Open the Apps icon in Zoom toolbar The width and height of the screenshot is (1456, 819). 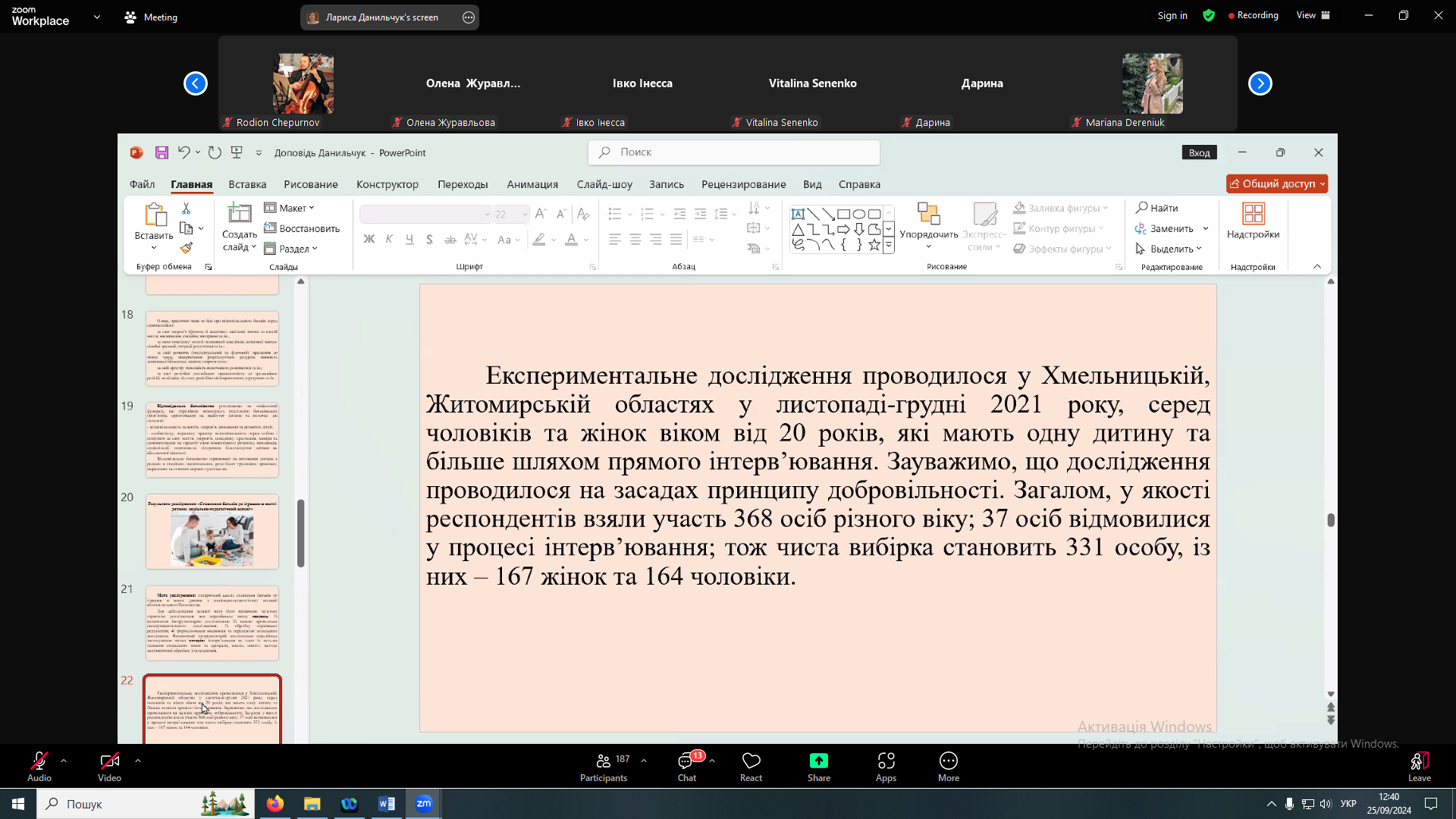886,761
